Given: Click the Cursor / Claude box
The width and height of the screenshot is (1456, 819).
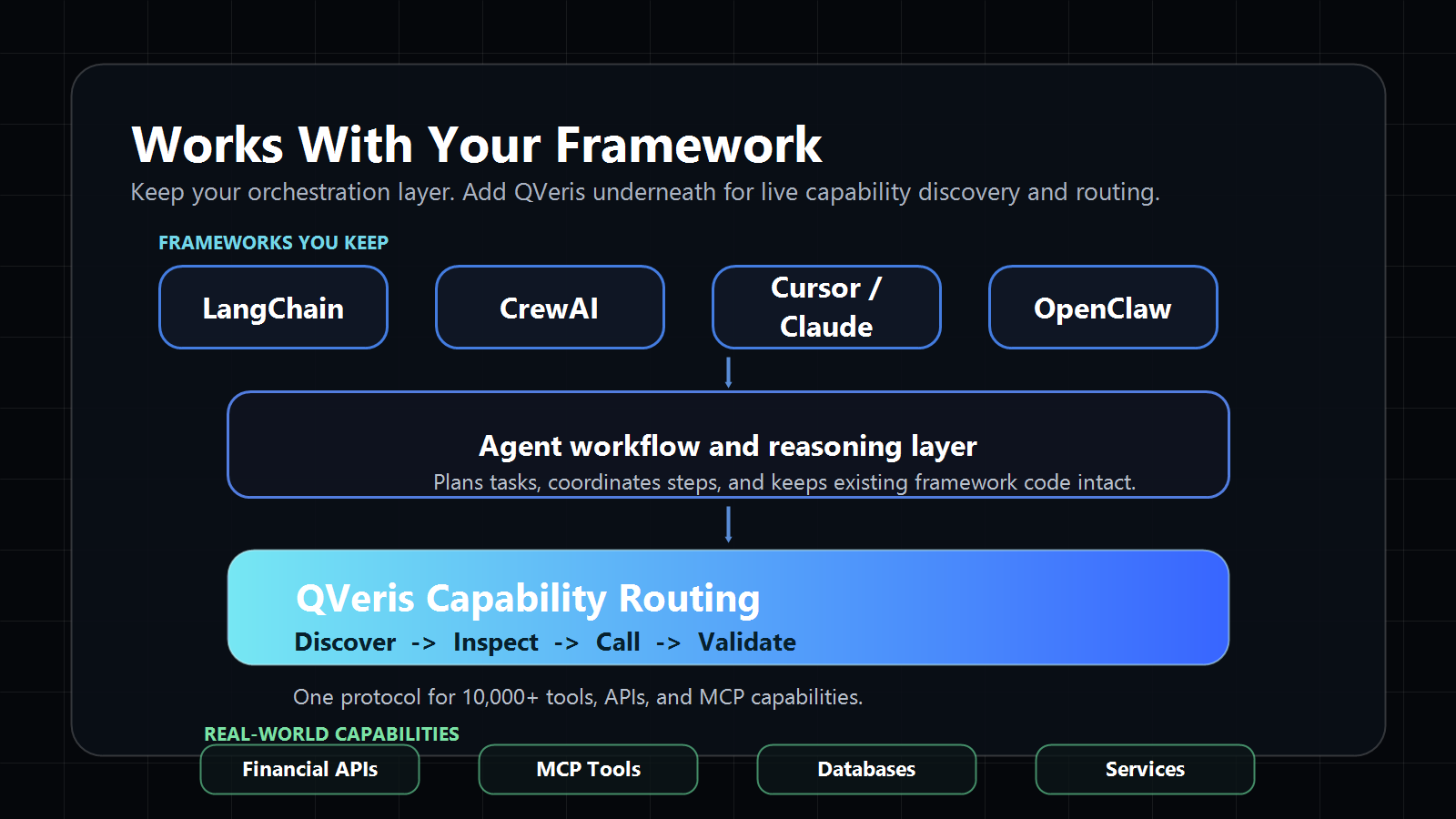Looking at the screenshot, I should click(x=826, y=308).
